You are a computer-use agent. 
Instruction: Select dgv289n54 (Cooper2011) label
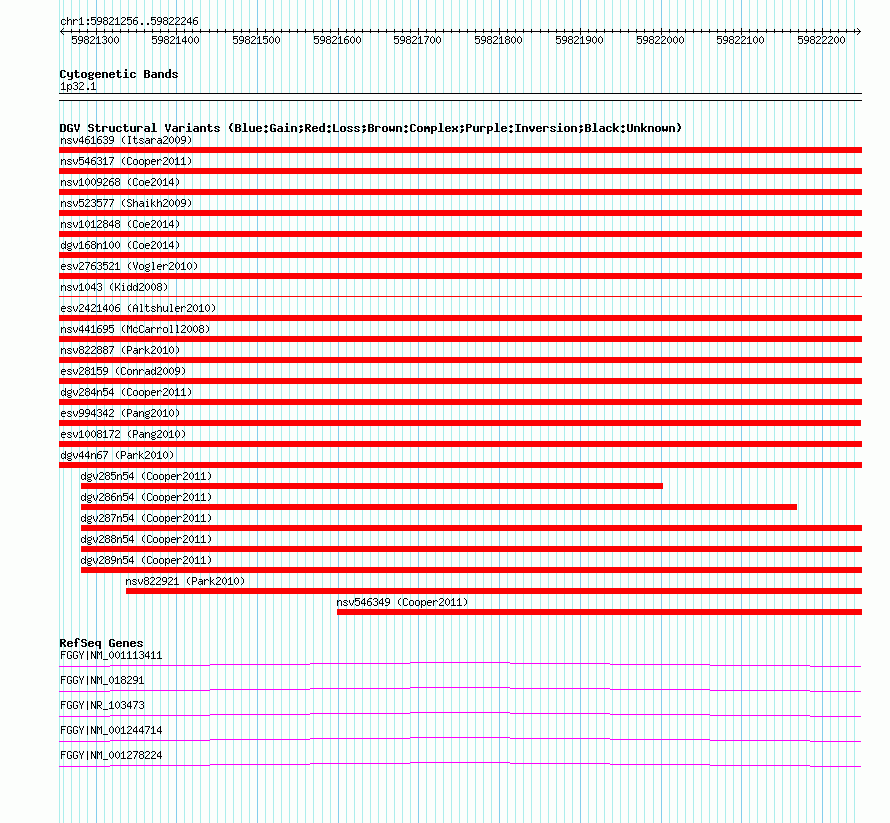coord(146,560)
